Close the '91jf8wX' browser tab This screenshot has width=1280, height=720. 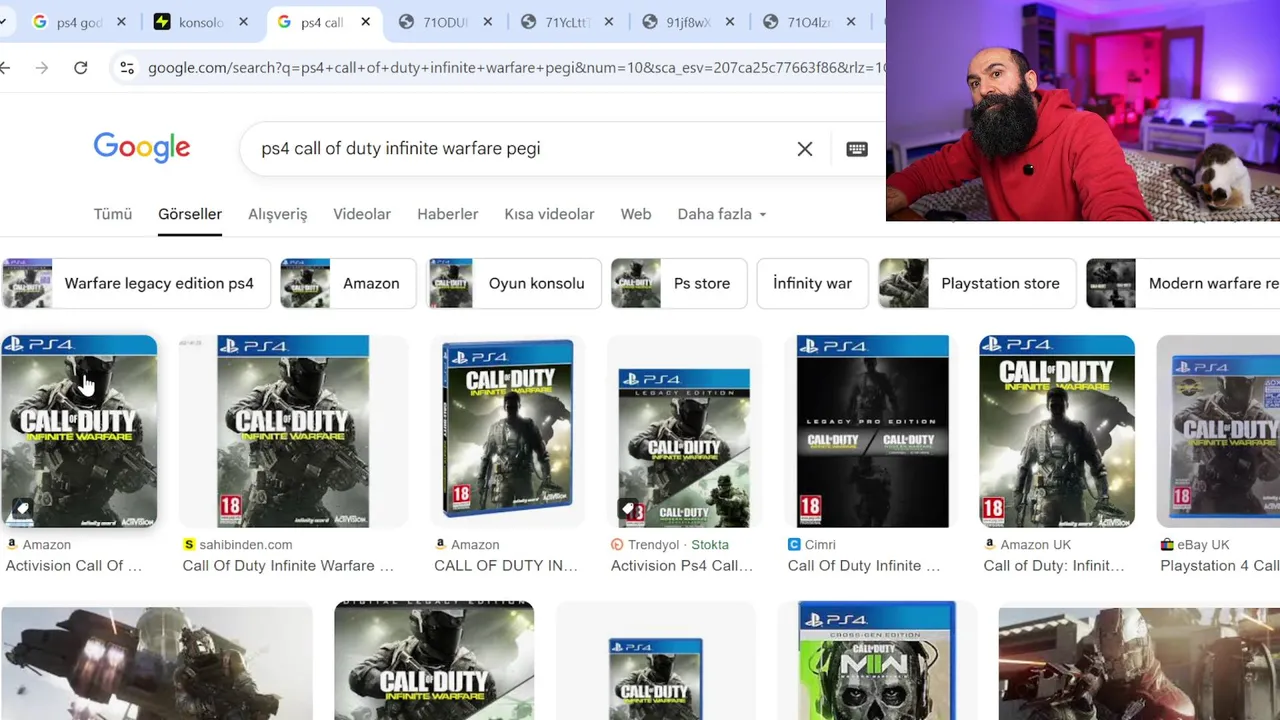(x=731, y=22)
